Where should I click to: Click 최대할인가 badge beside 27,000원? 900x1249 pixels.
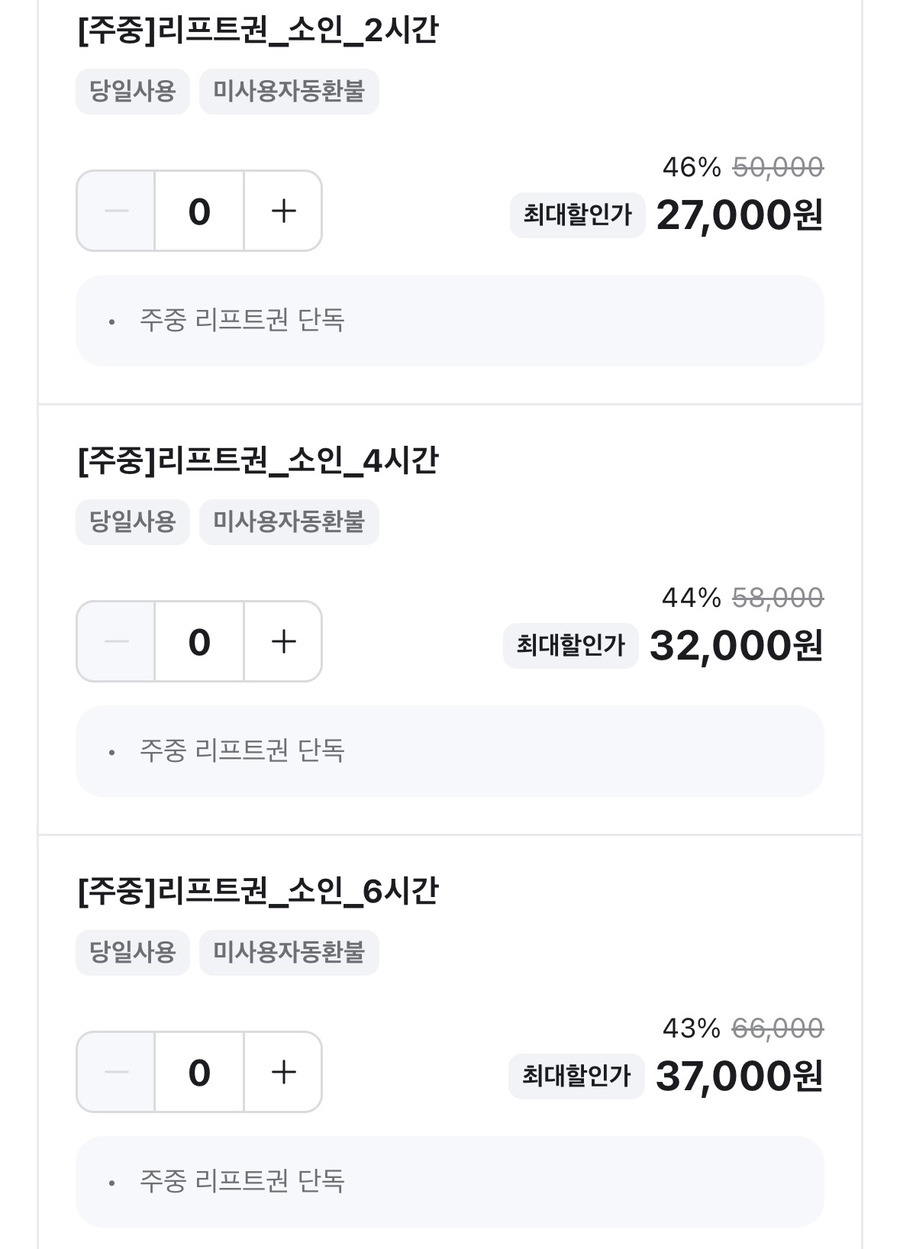(577, 215)
